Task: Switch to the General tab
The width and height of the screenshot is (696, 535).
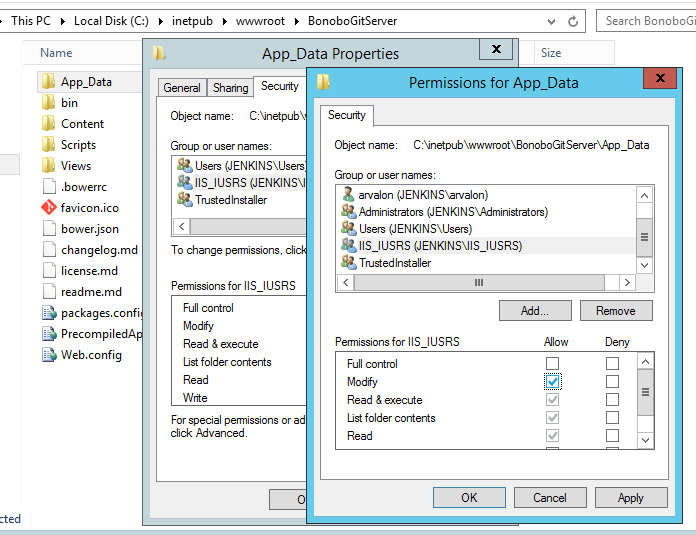Action: 182,88
